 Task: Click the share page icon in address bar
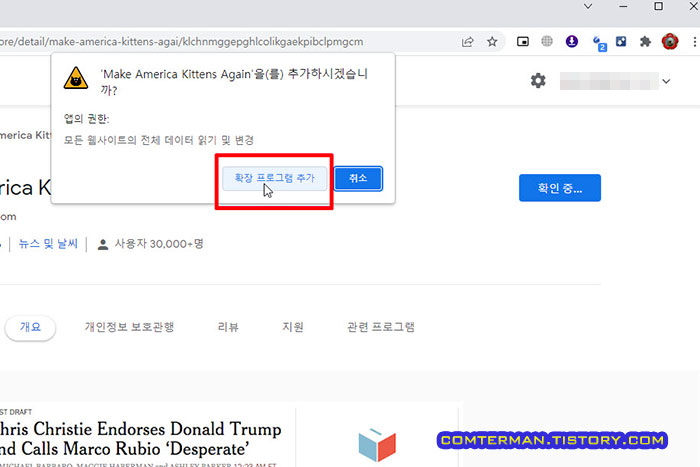467,42
